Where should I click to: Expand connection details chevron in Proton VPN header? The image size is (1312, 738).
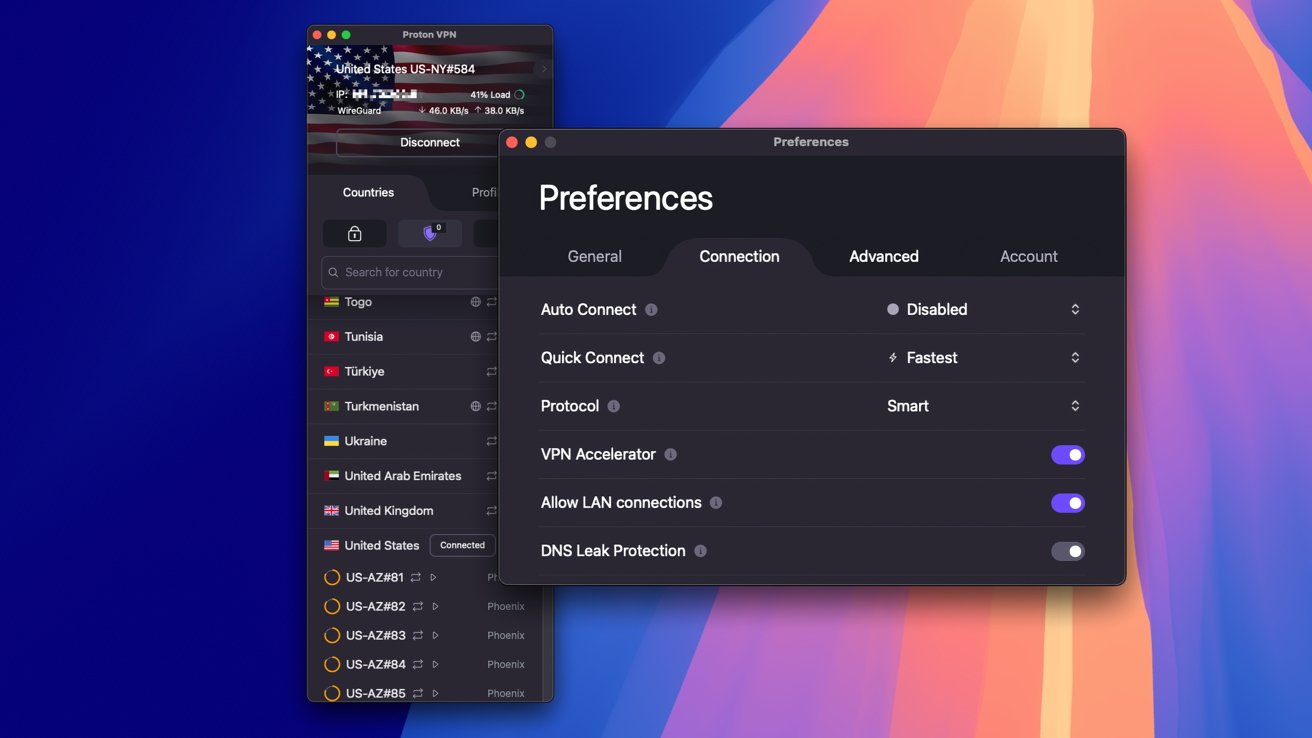pyautogui.click(x=545, y=69)
